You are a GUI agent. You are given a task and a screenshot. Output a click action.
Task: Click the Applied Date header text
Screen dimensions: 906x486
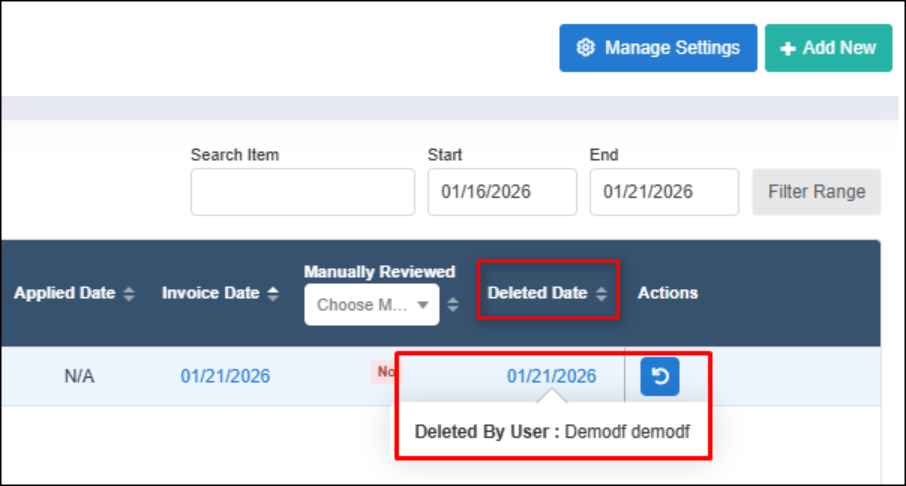tap(64, 294)
